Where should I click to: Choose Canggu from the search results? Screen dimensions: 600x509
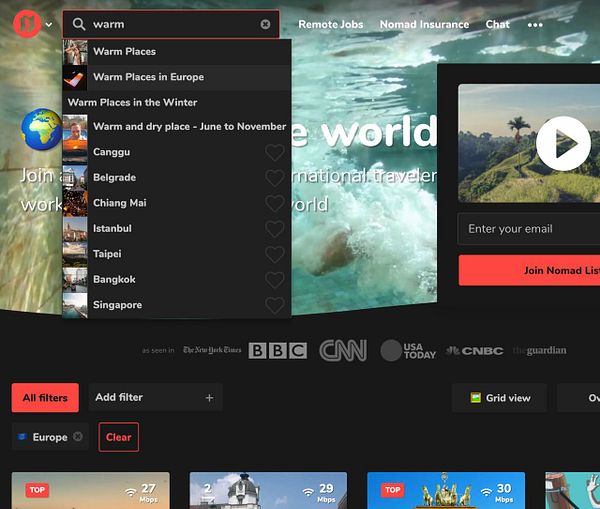tap(176, 152)
